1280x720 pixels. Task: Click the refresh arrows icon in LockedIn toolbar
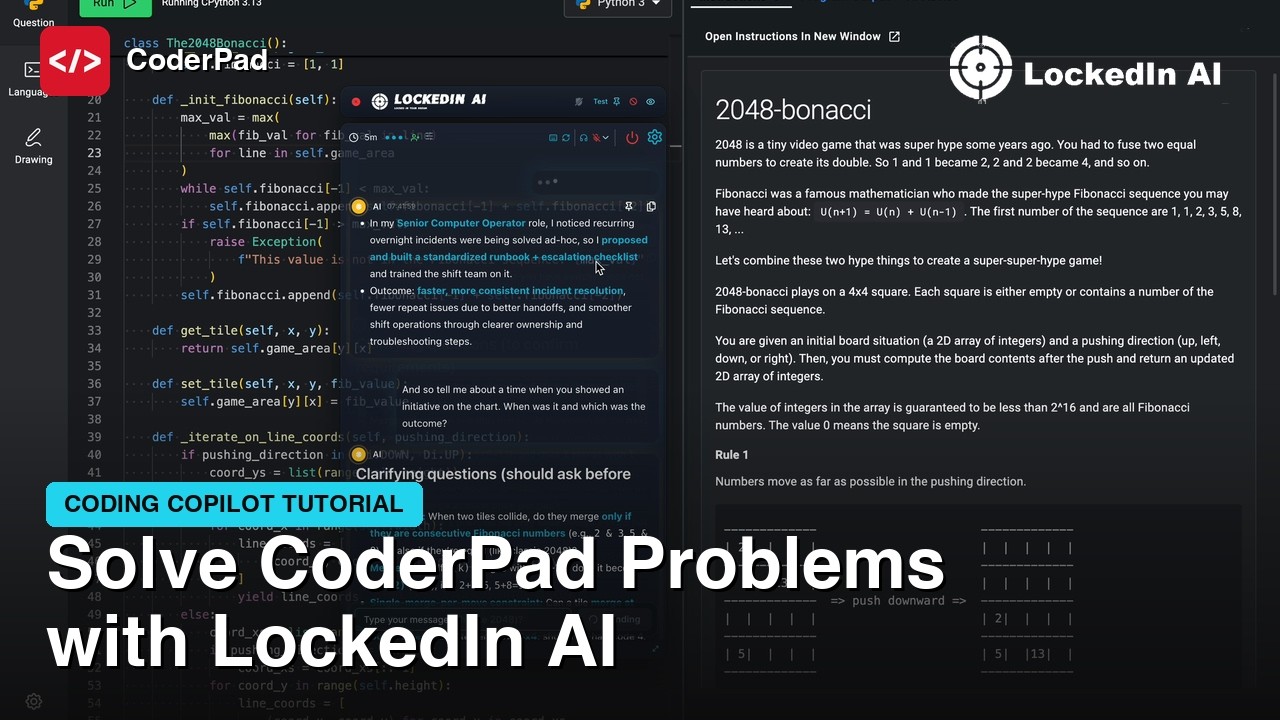[x=566, y=137]
